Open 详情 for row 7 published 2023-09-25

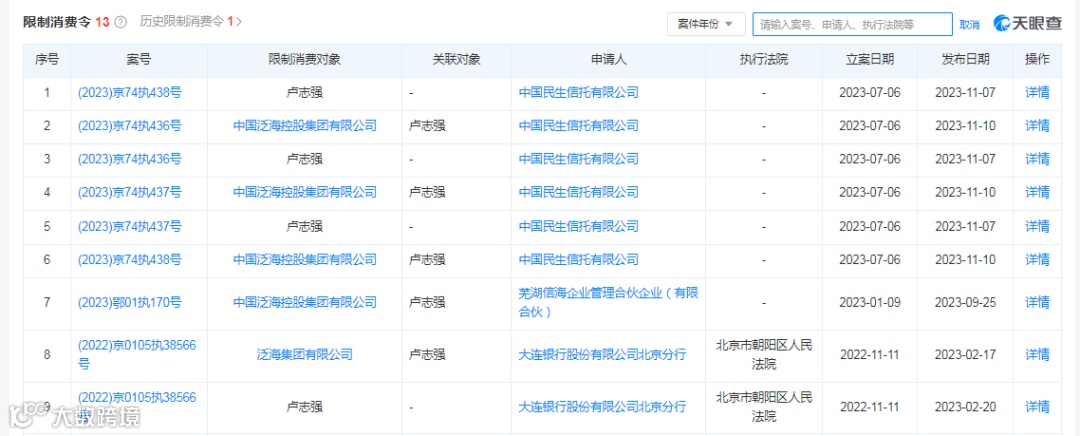(x=1037, y=302)
